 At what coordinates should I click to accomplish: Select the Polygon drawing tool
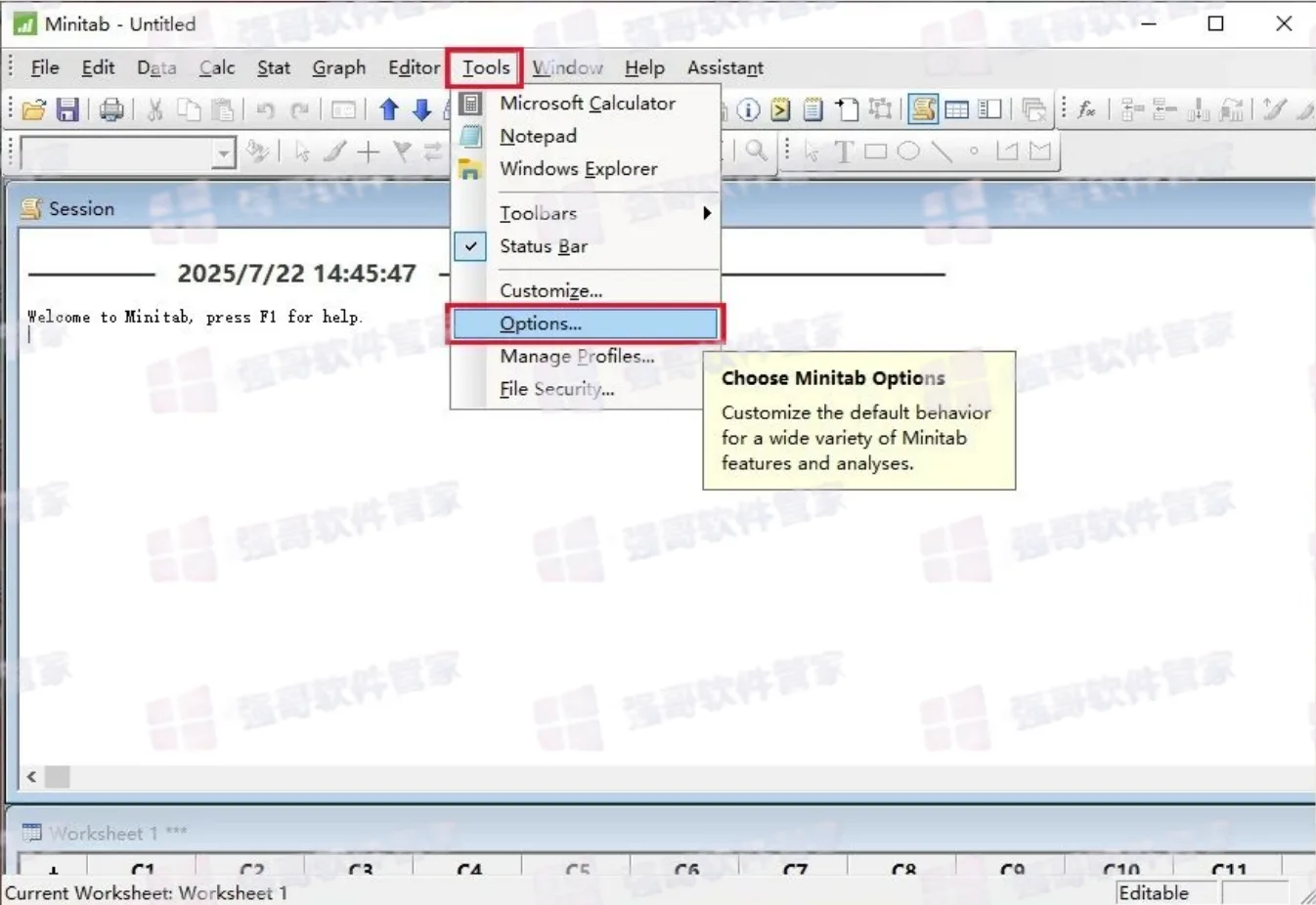tap(1040, 151)
